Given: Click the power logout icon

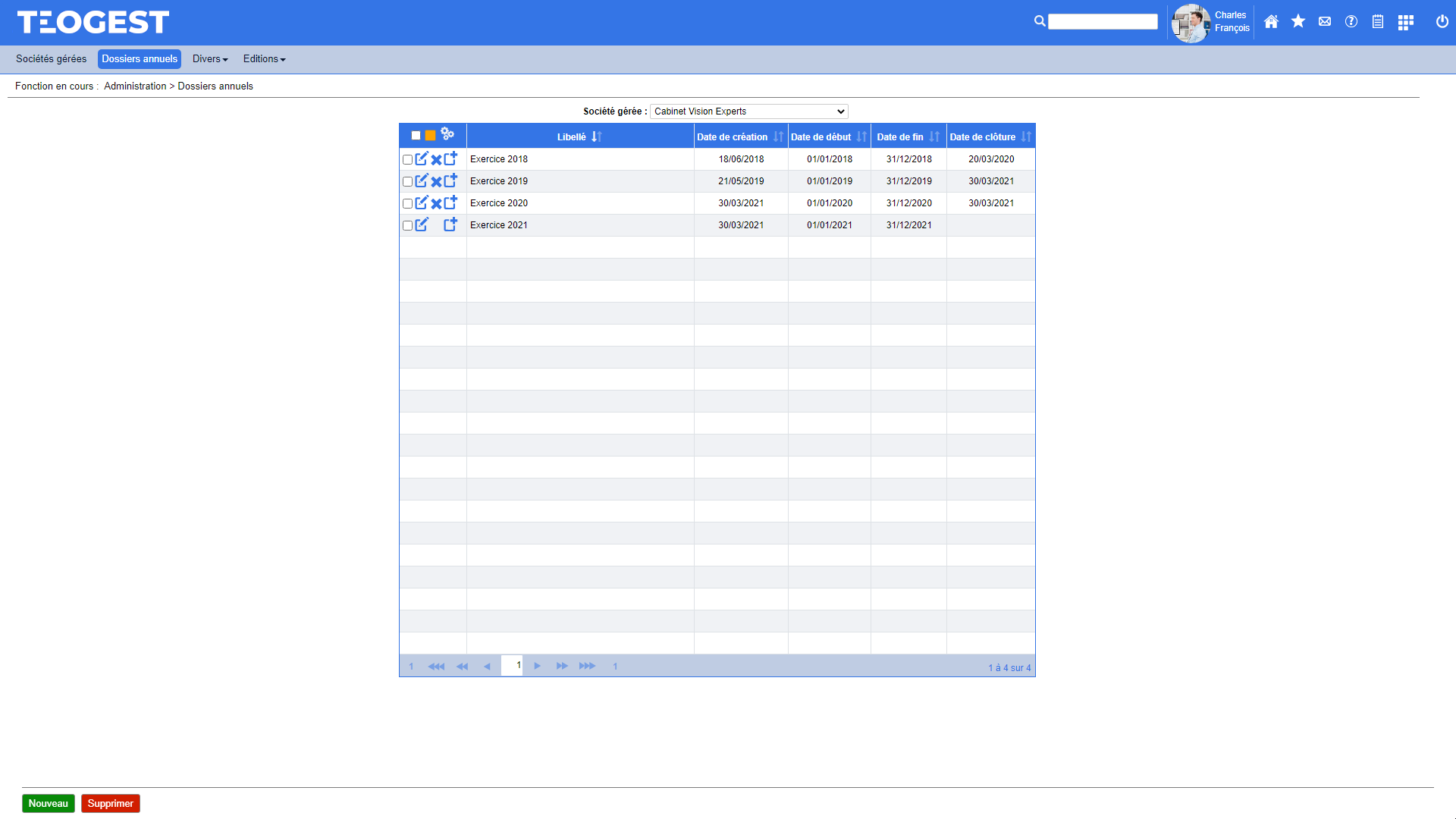Looking at the screenshot, I should (1442, 22).
